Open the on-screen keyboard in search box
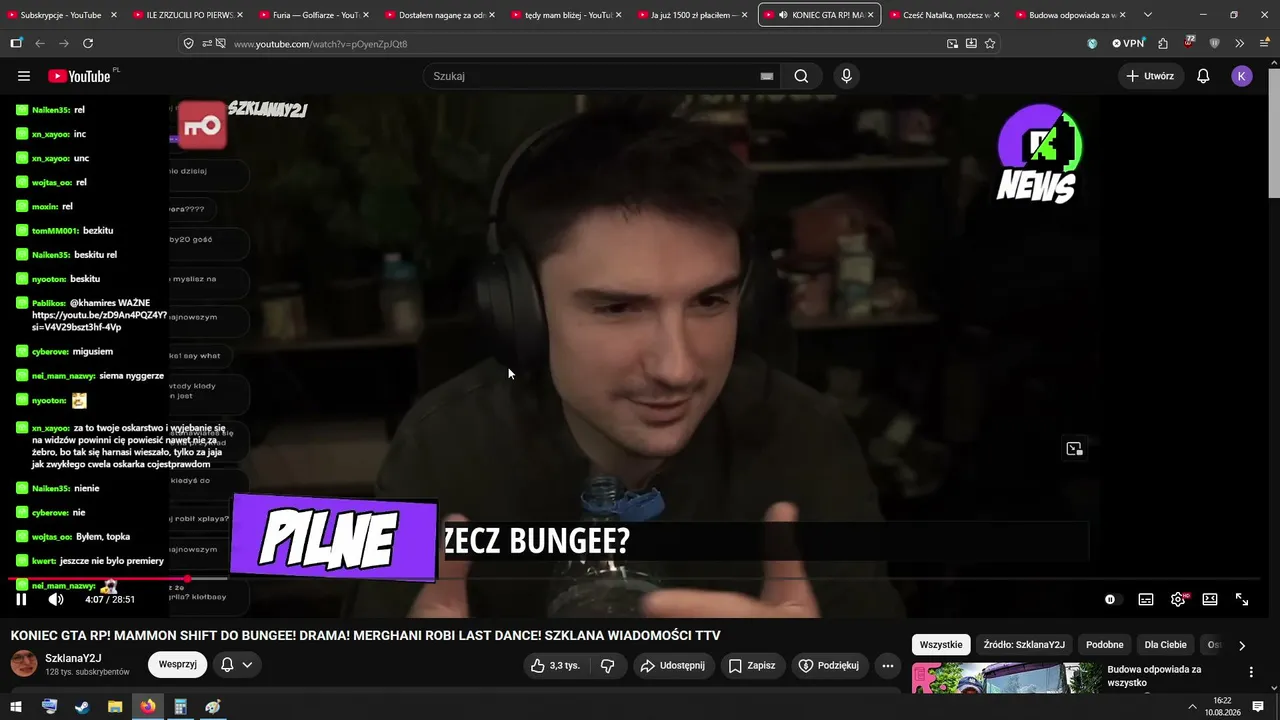Image resolution: width=1280 pixels, height=720 pixels. [767, 76]
